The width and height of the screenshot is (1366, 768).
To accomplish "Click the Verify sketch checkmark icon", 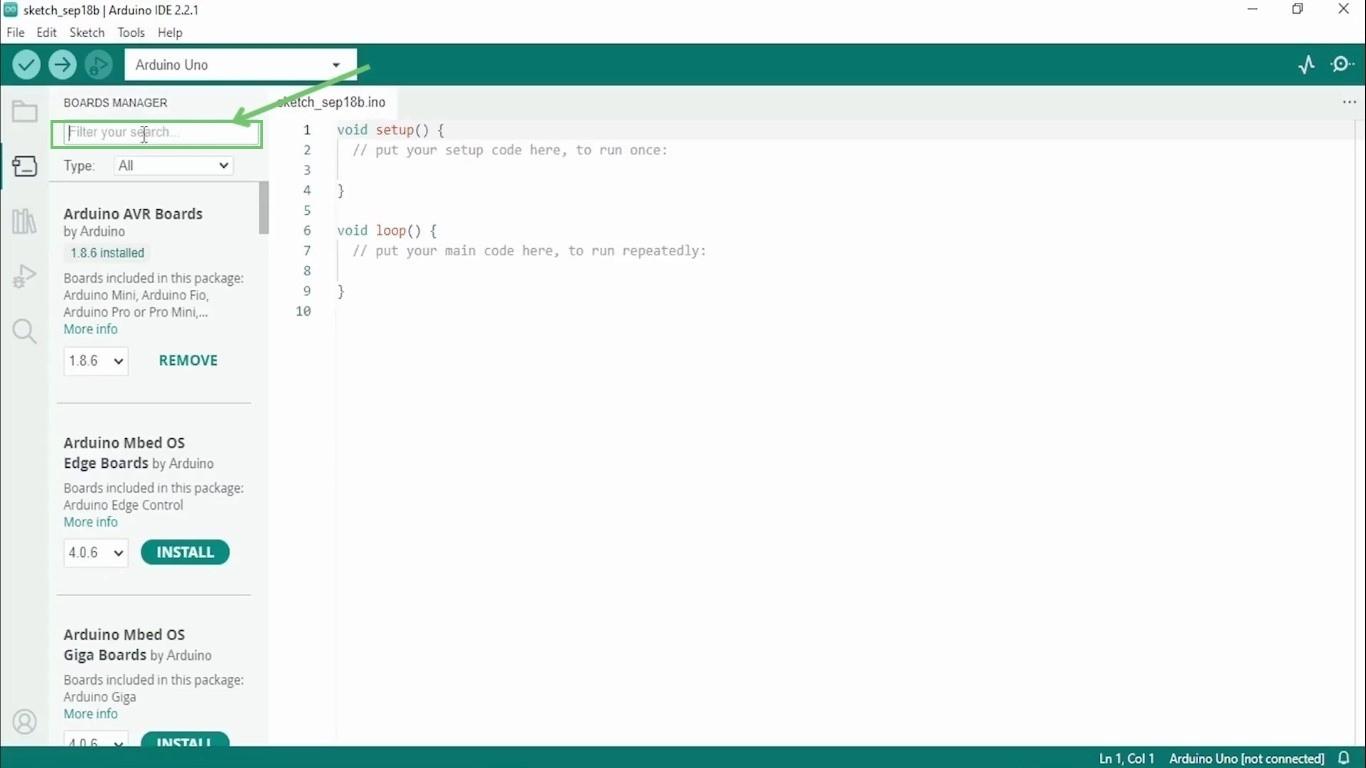I will (x=26, y=64).
